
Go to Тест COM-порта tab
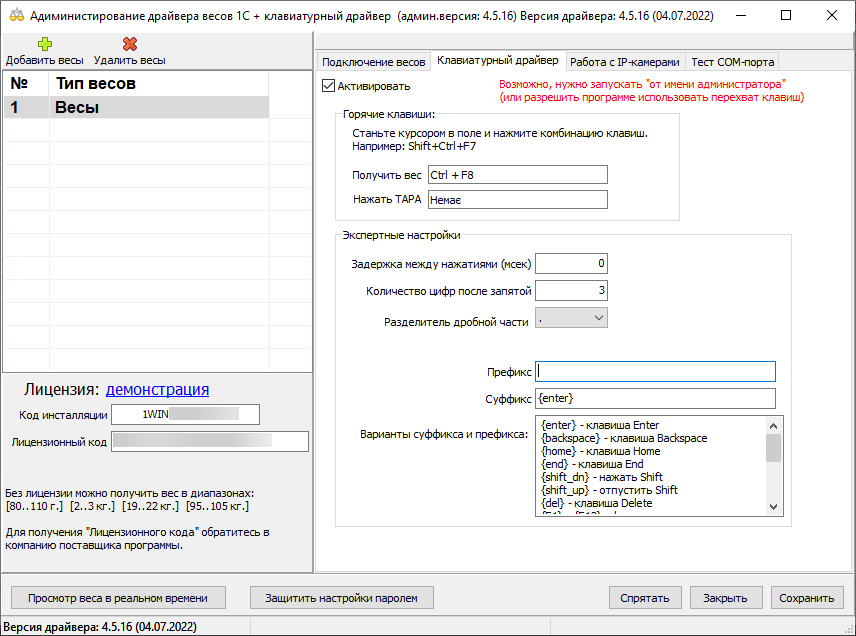[733, 62]
